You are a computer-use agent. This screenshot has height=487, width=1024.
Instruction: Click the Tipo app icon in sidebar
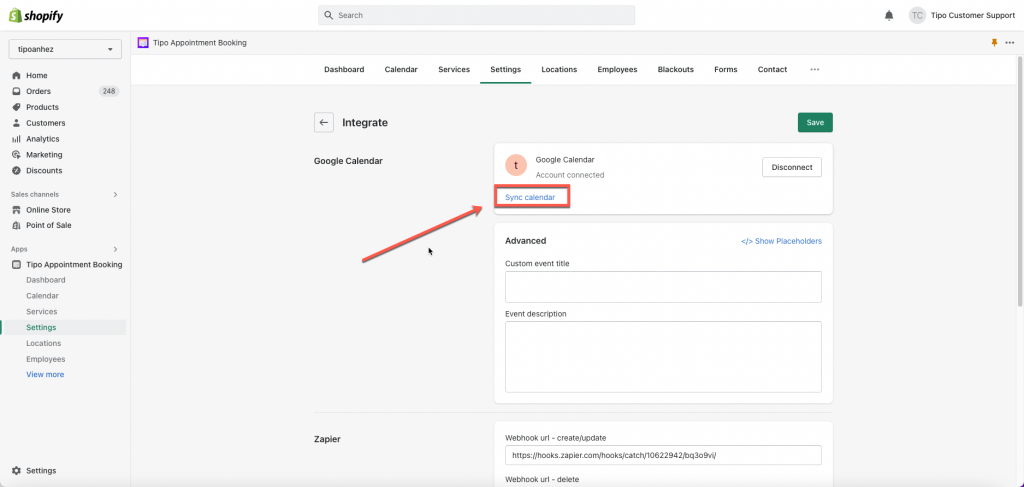point(17,264)
